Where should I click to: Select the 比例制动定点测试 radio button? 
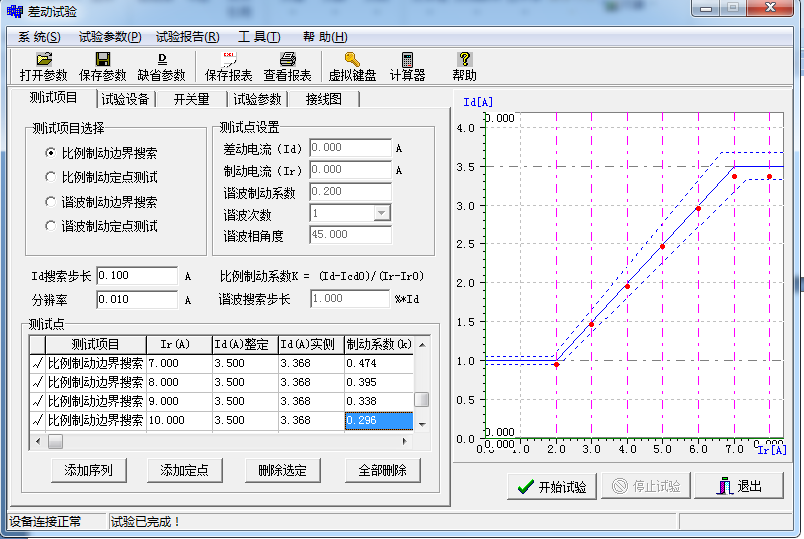point(51,177)
